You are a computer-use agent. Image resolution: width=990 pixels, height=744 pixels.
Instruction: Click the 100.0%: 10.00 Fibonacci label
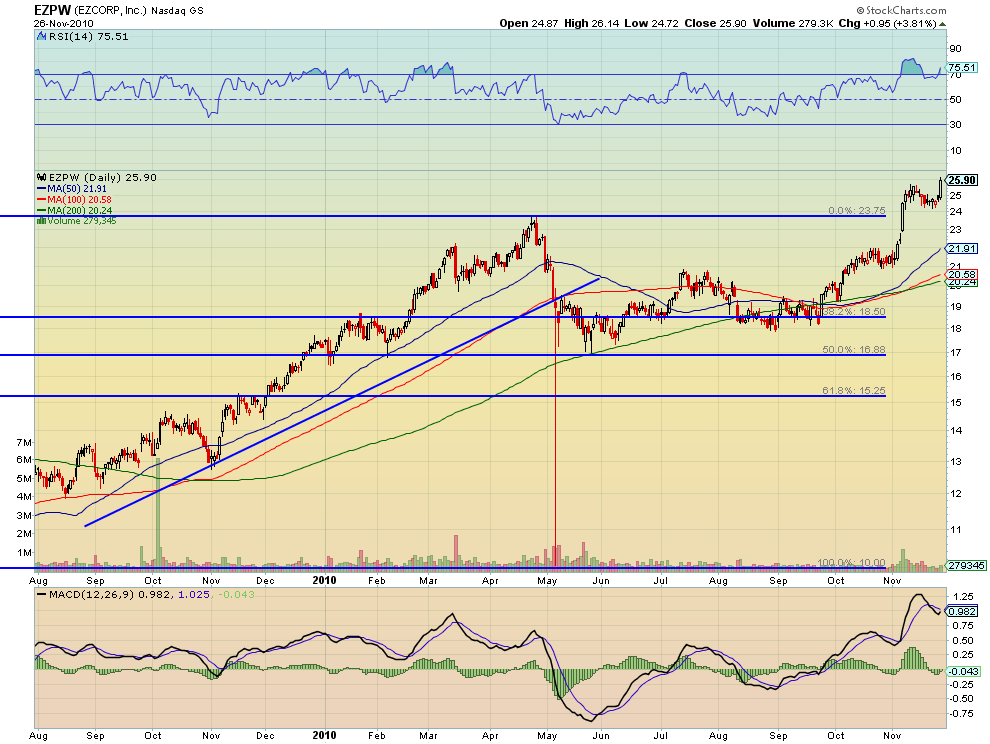(852, 562)
